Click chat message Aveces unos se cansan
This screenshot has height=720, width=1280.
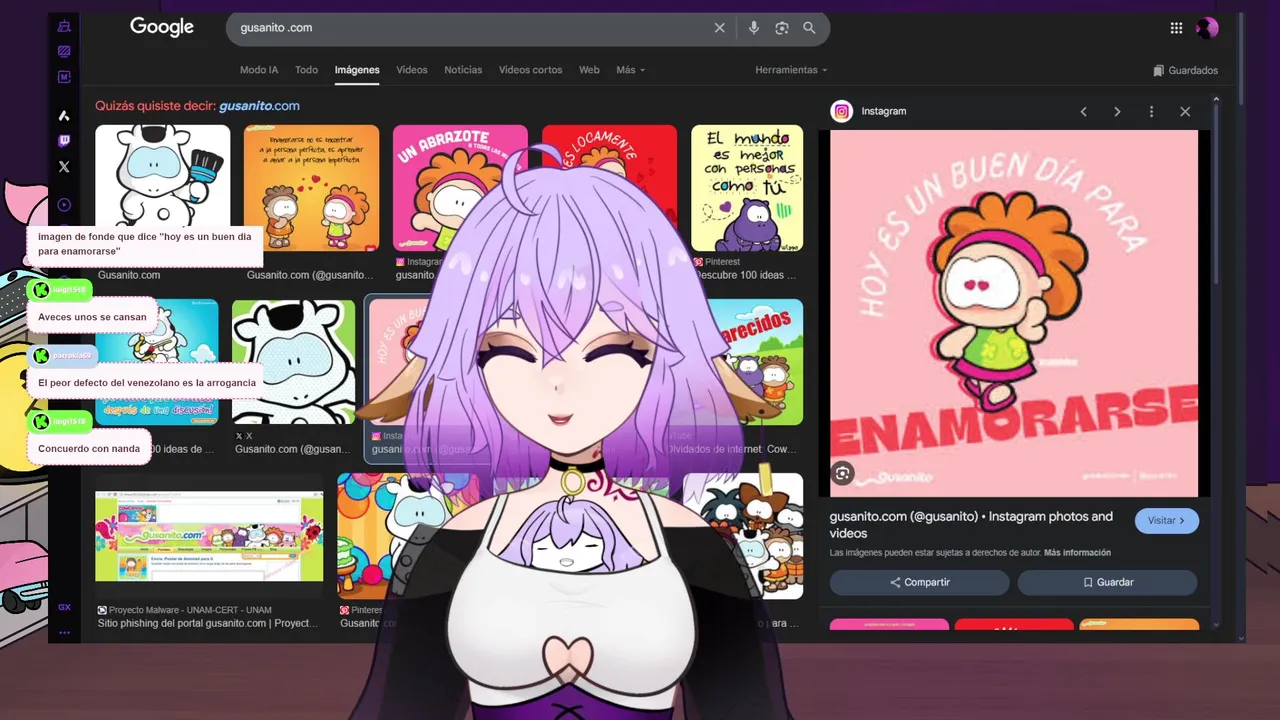pyautogui.click(x=92, y=317)
